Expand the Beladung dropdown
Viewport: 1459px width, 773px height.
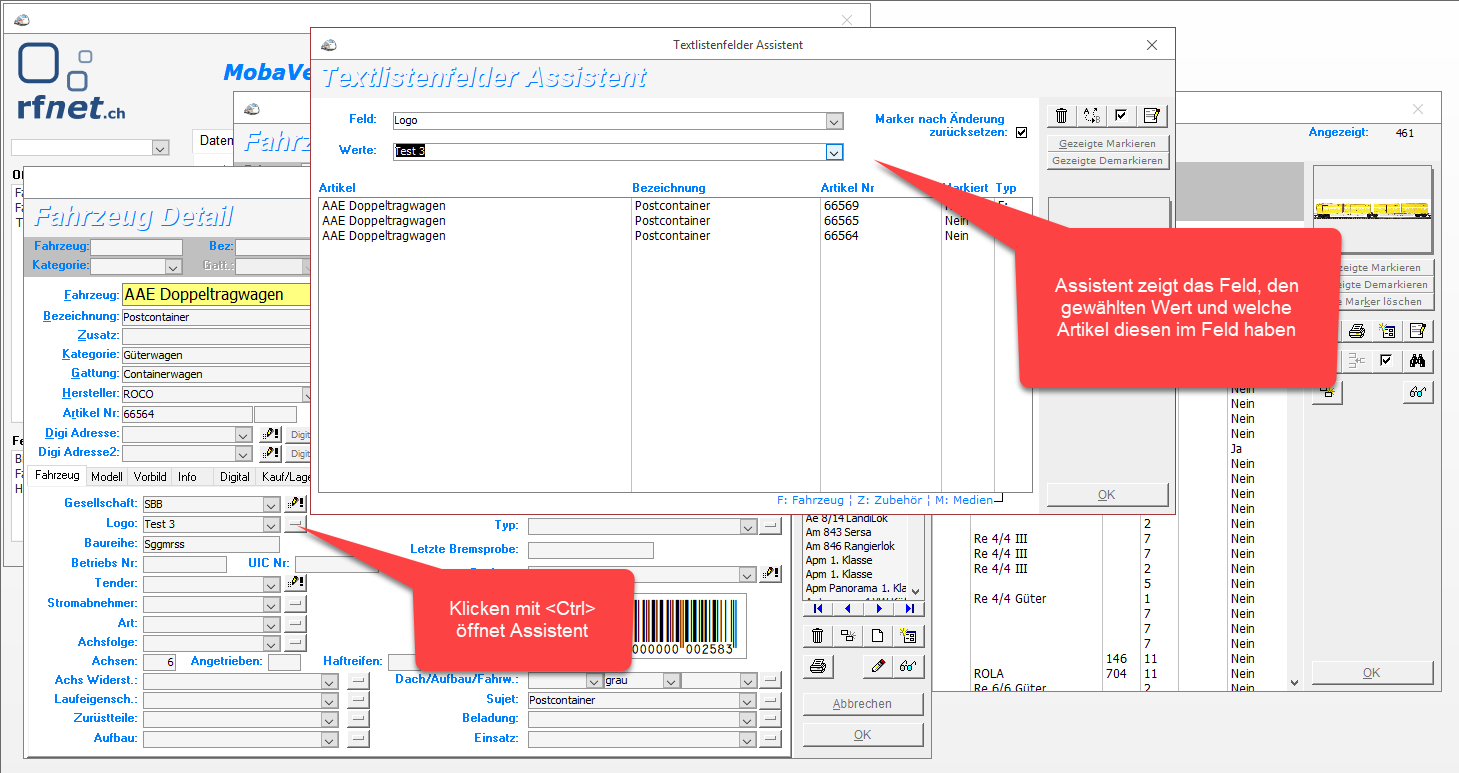click(x=748, y=719)
